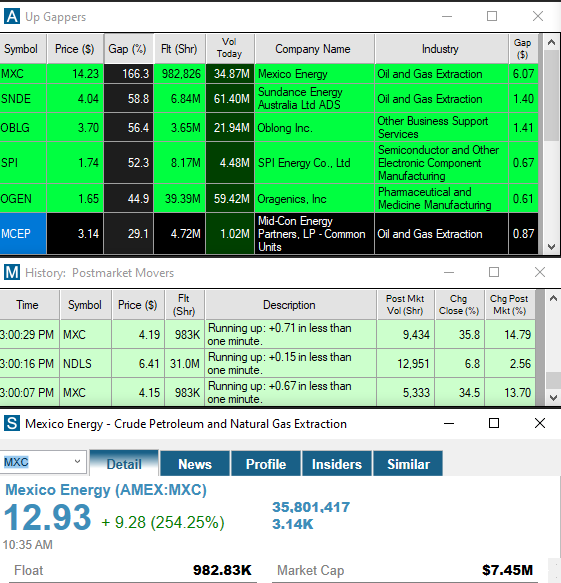Click the 12.93 stock price
Viewport: 561px width, 583px height.
(x=47, y=517)
